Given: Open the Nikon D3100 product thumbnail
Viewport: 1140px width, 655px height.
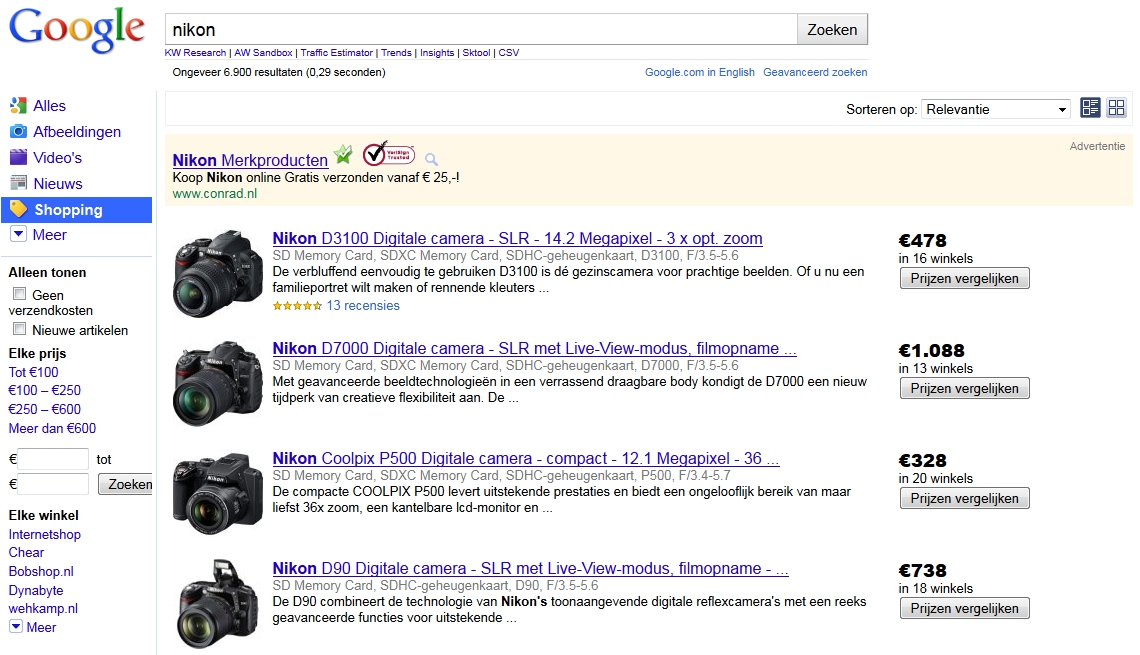Looking at the screenshot, I should 217,273.
